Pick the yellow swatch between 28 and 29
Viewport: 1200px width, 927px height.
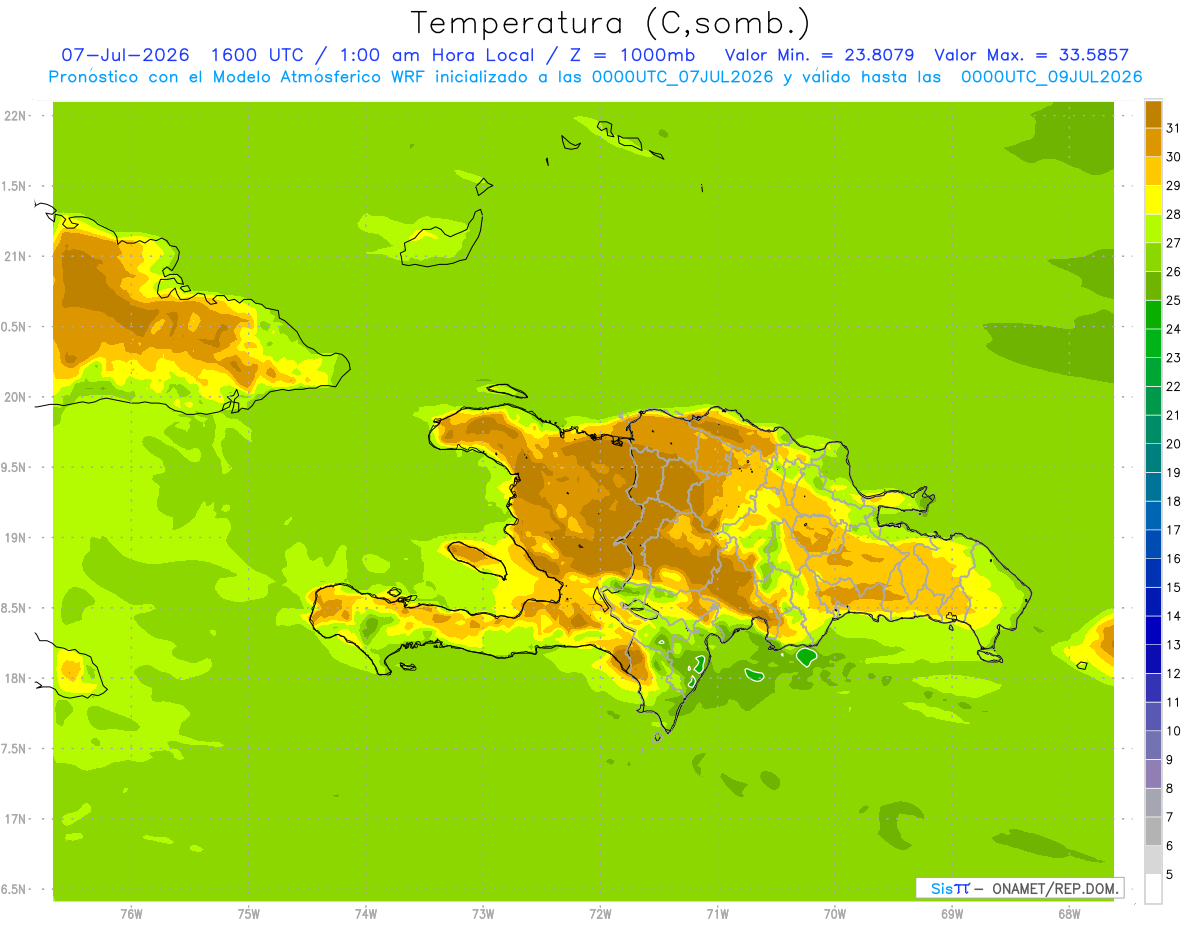[1153, 199]
